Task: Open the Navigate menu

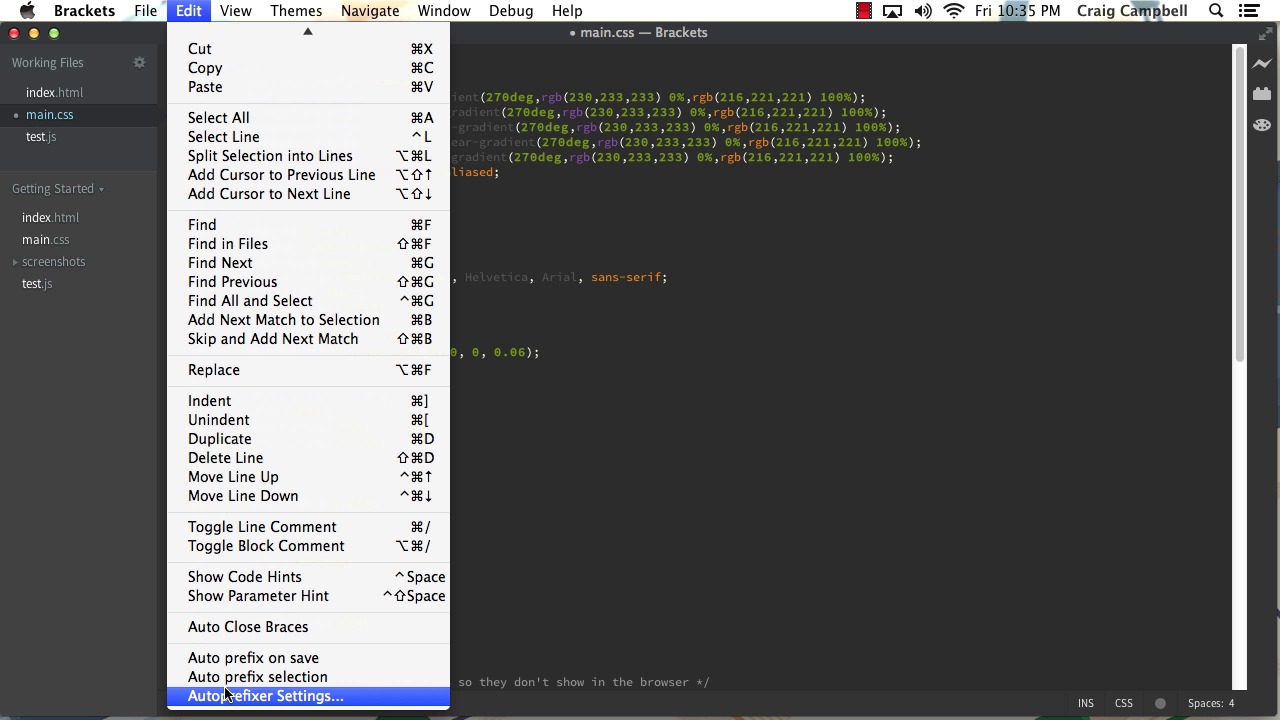Action: [x=370, y=11]
